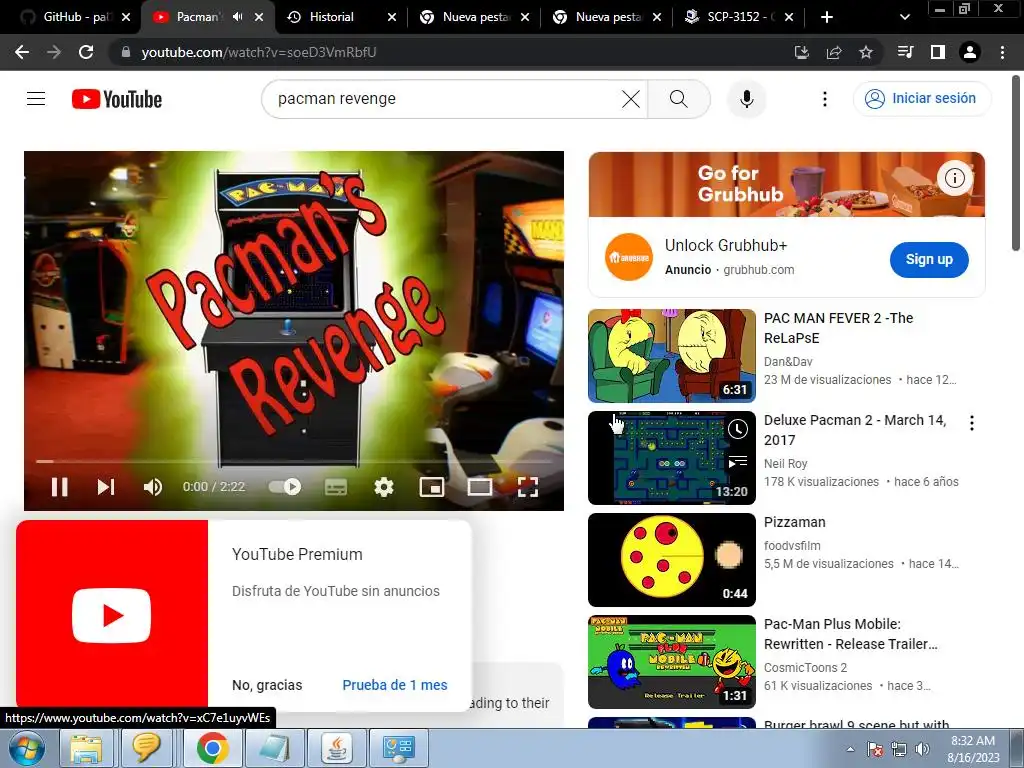Switch to second Nueva pestaña tab
1024x768 pixels.
coord(605,17)
